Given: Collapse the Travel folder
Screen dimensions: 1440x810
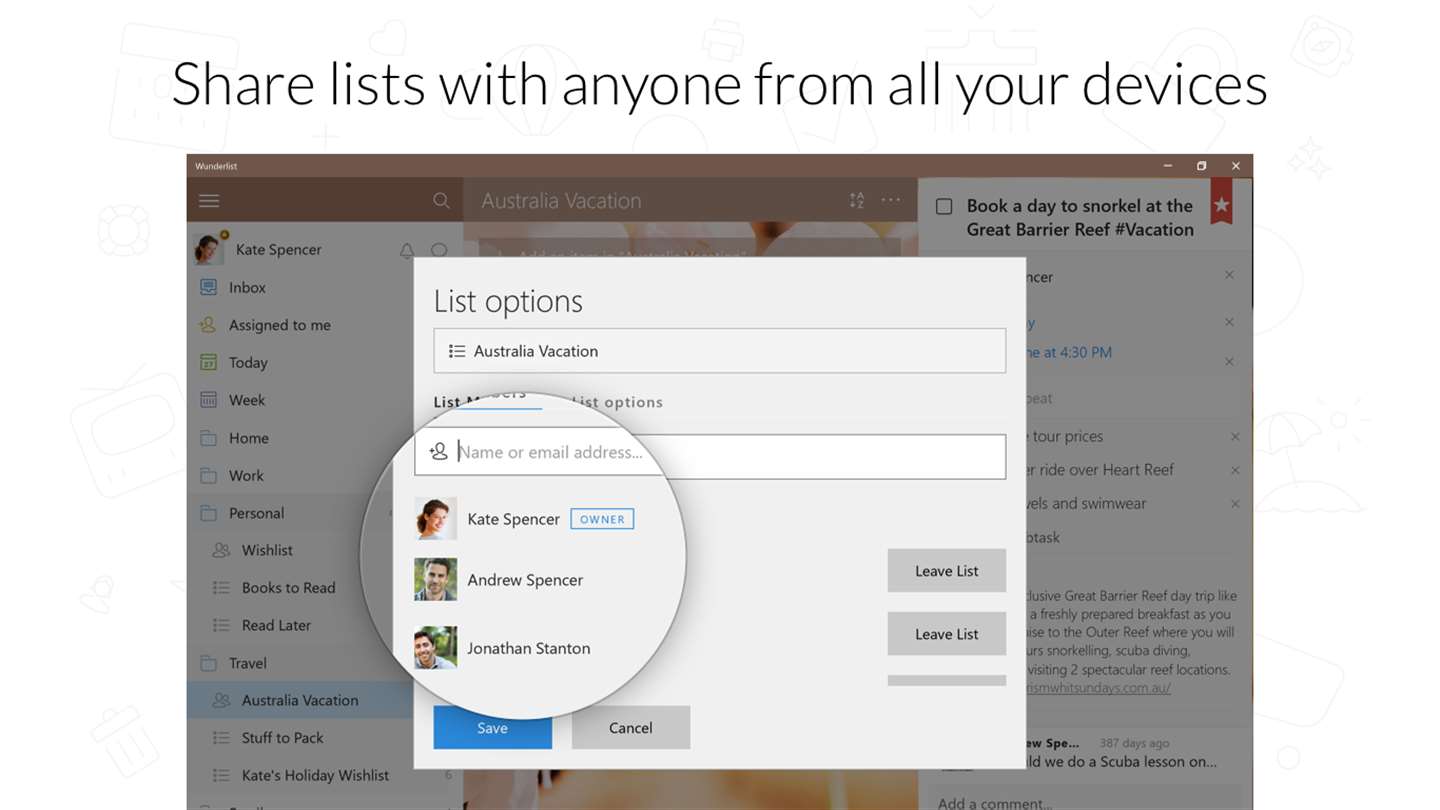Looking at the screenshot, I should (x=208, y=663).
